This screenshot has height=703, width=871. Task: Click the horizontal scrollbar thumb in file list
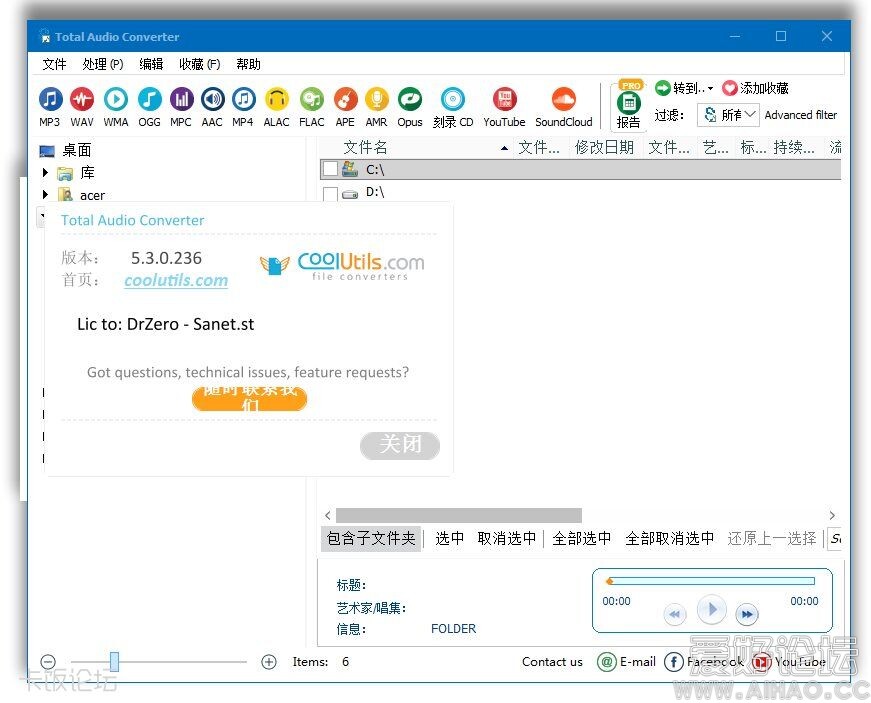[x=459, y=515]
